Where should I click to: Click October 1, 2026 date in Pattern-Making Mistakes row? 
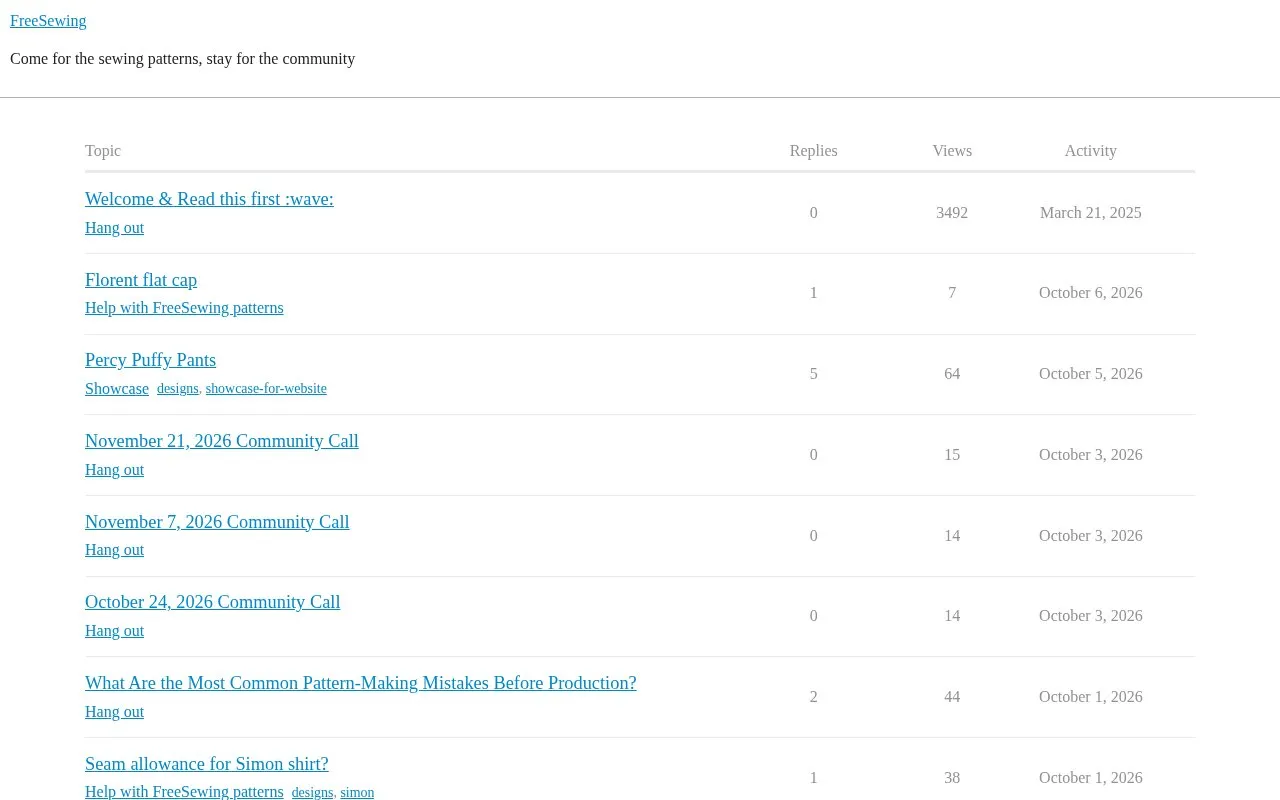(x=1090, y=697)
